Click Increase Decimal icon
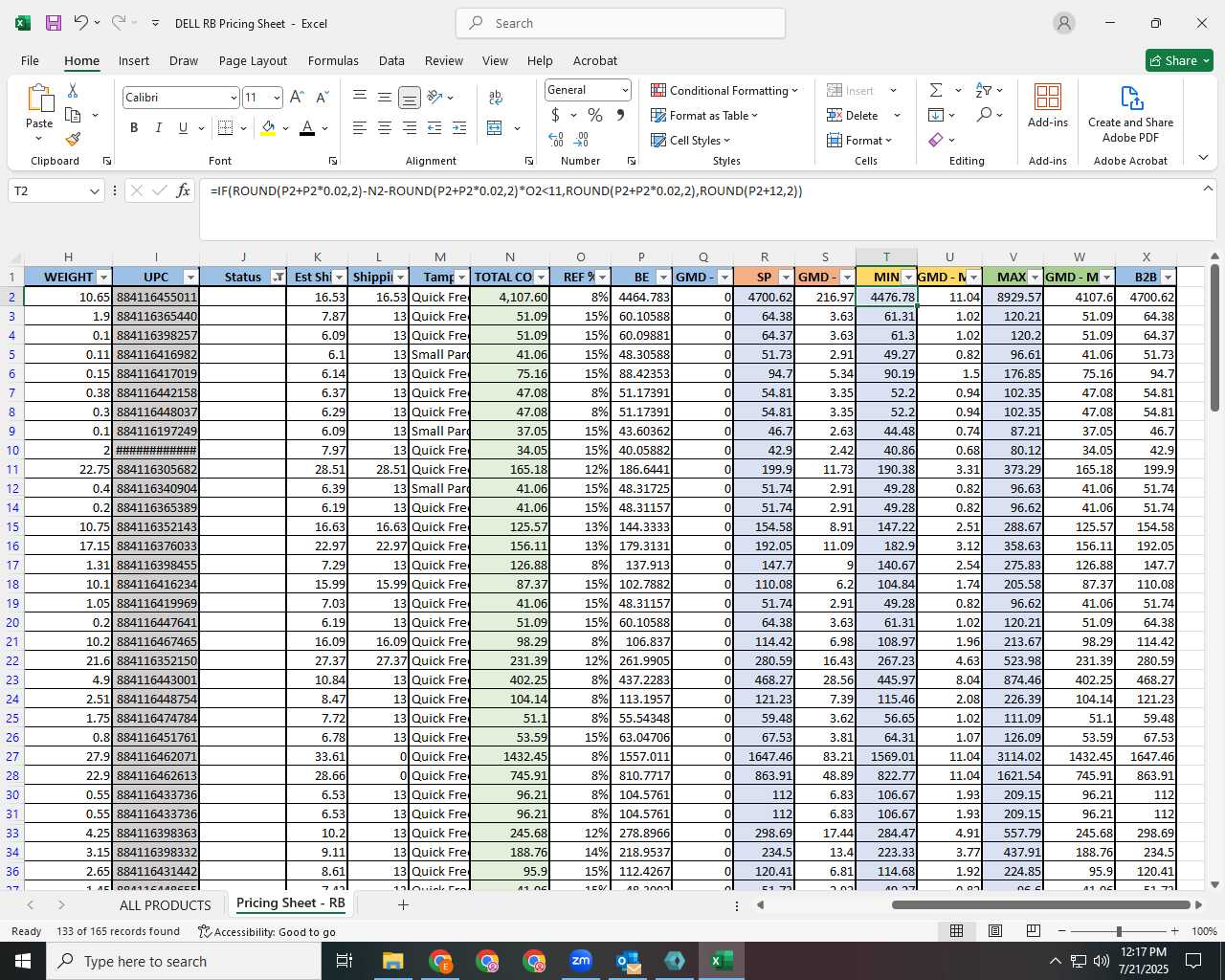Viewport: 1225px width, 980px height. (x=556, y=140)
